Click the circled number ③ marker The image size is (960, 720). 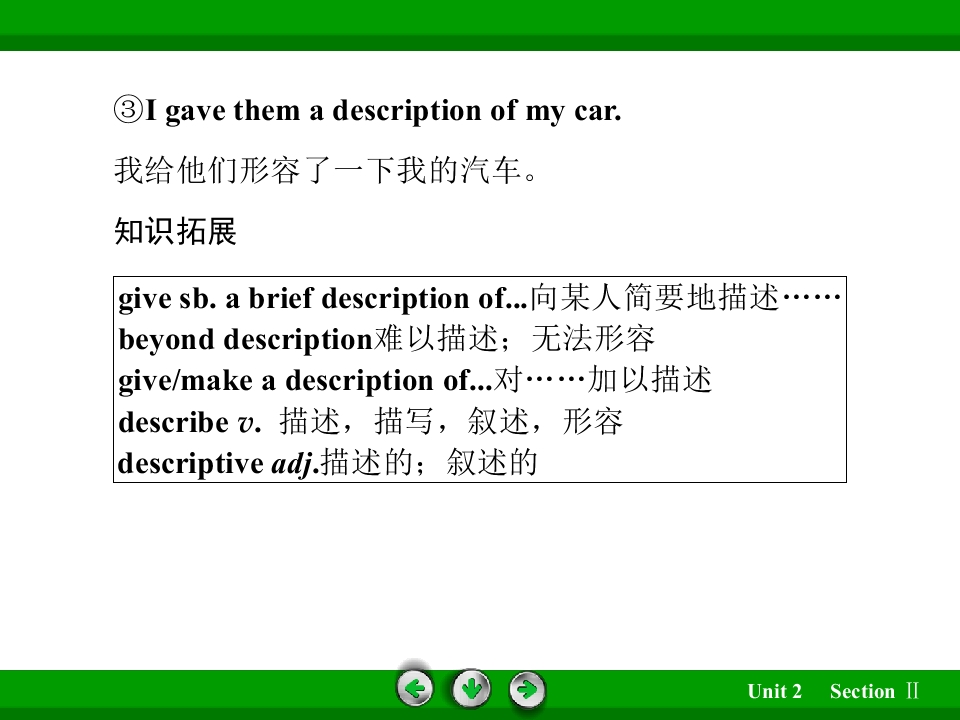[x=129, y=110]
